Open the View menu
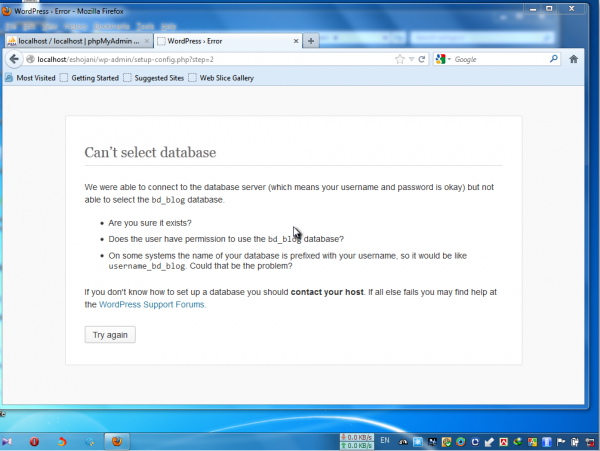The image size is (600, 451). click(x=50, y=26)
